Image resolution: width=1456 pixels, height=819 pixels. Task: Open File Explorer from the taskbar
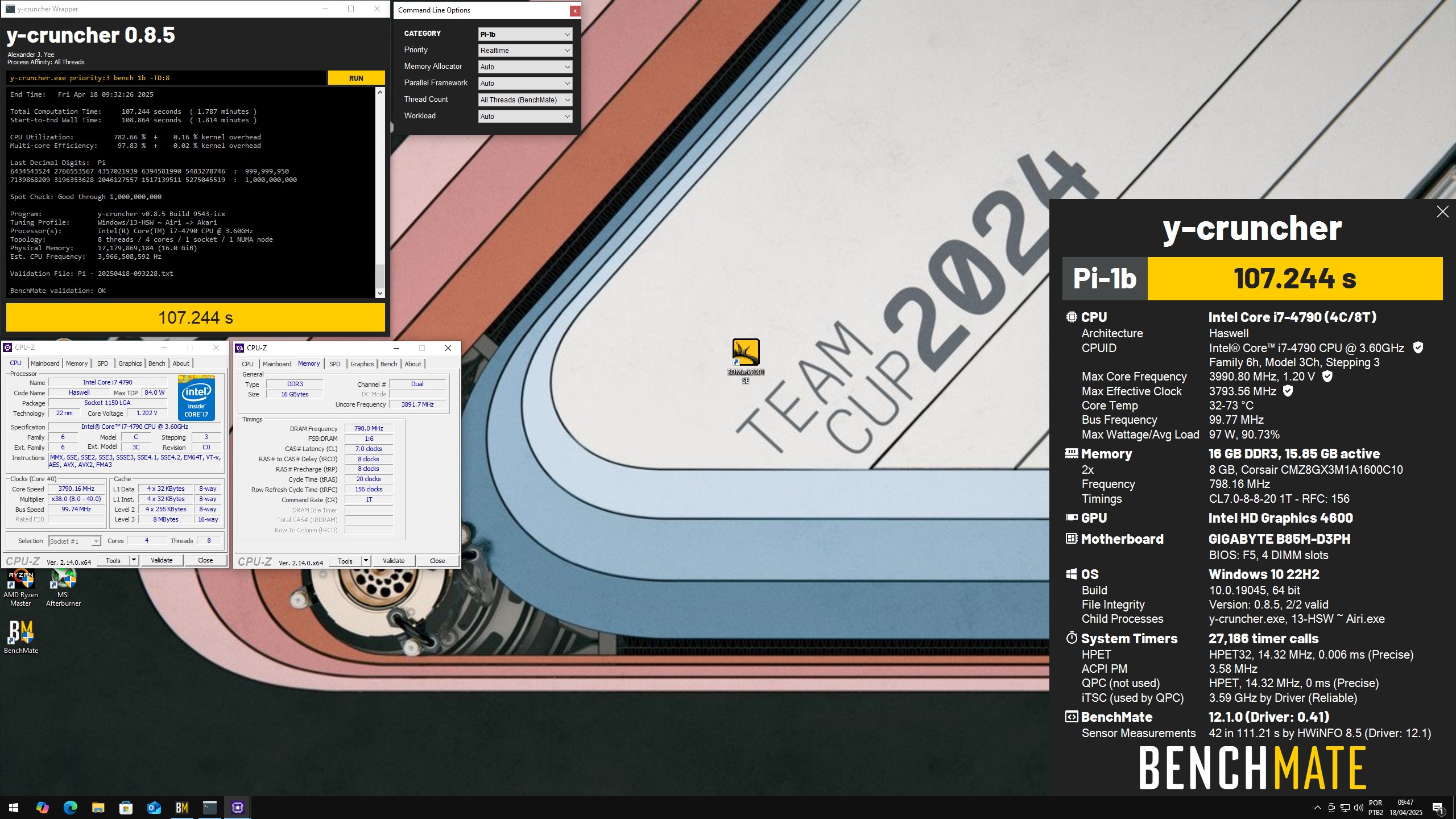98,807
